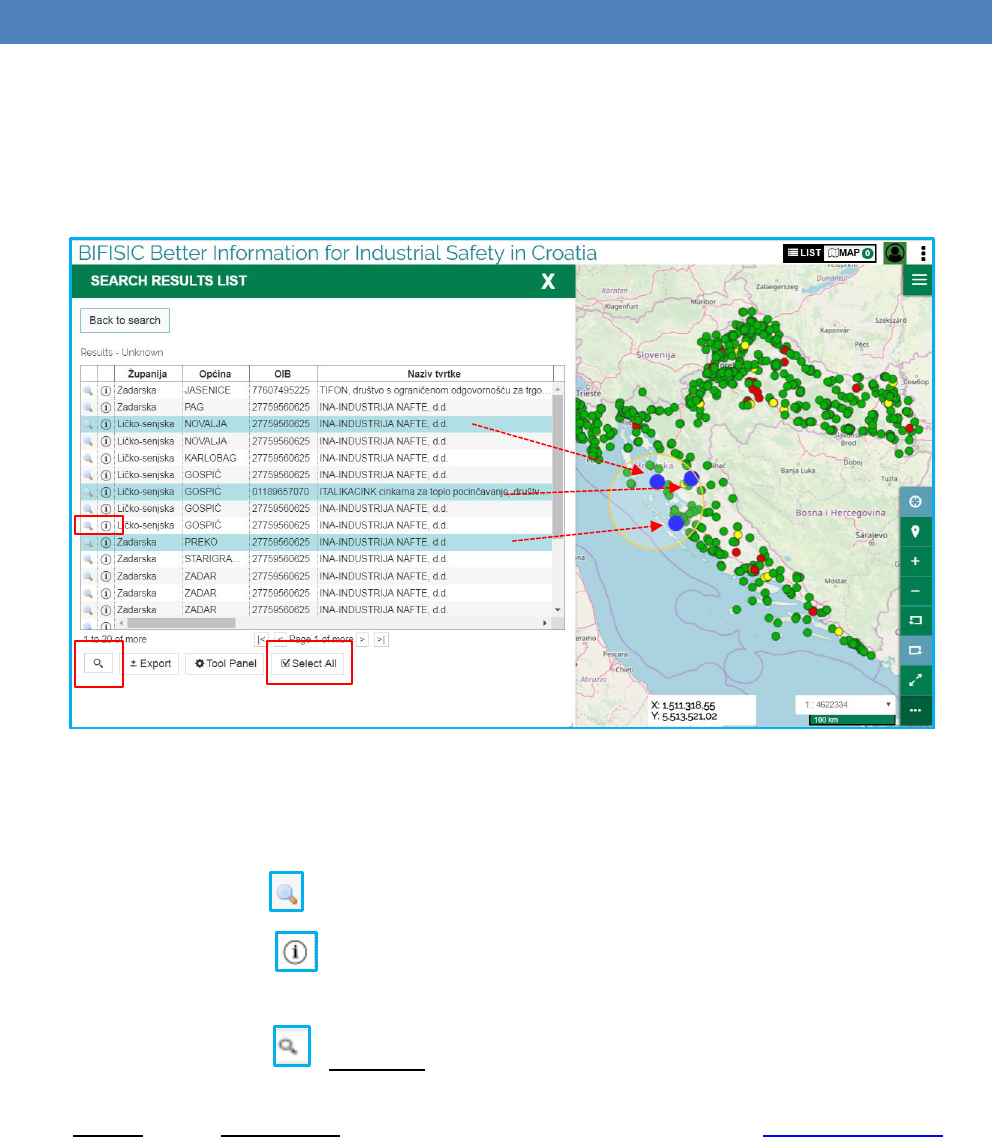Select the cell reading 77607495225
This screenshot has height=1137, width=992.
283,390
